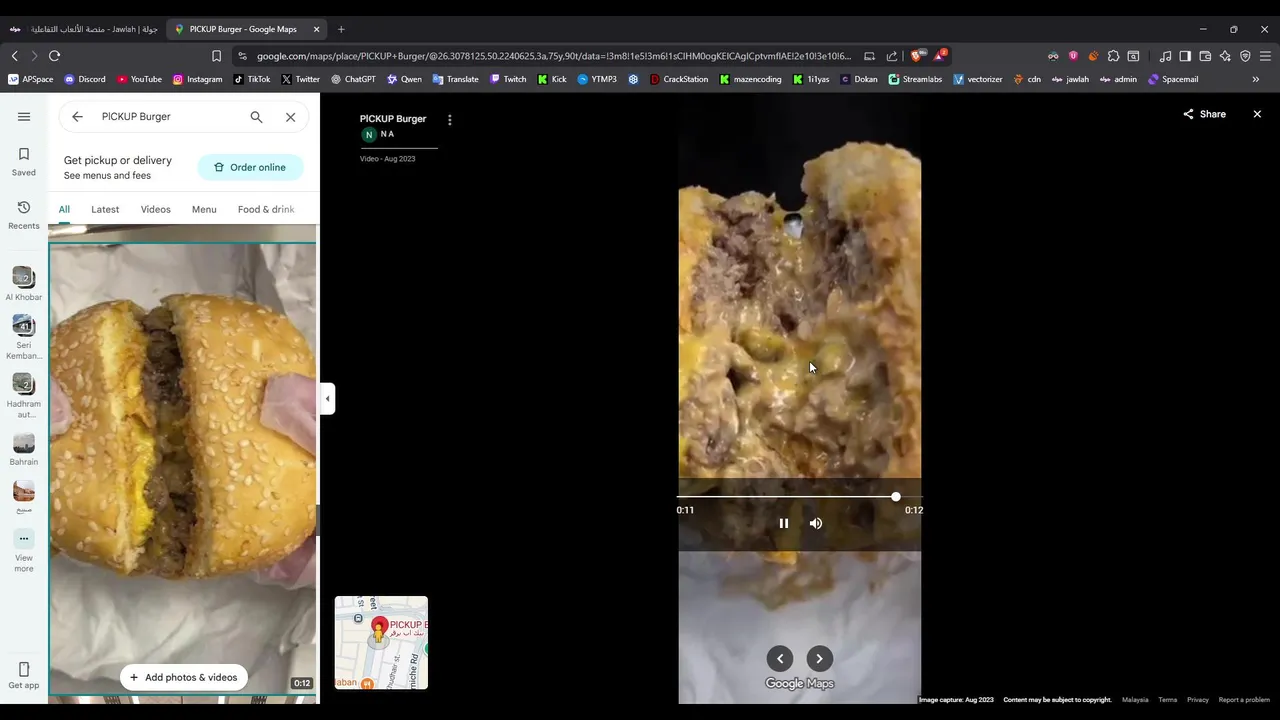Click Add photos & videos button
Image resolution: width=1280 pixels, height=720 pixels.
(184, 677)
